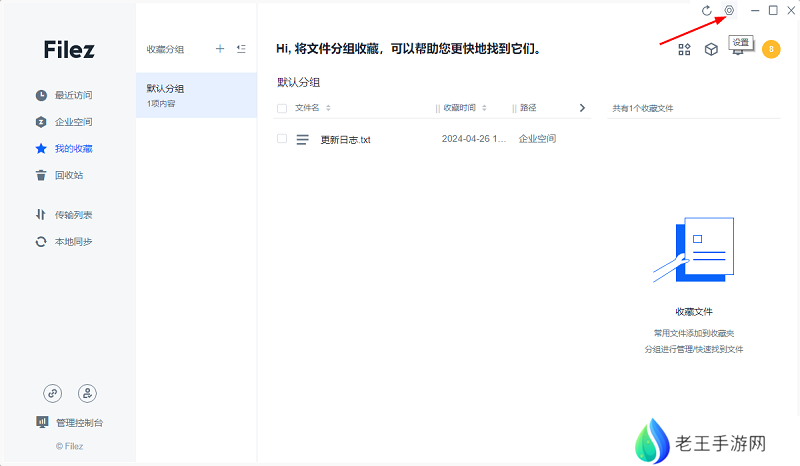Select the 默认分组 group item

196,95
